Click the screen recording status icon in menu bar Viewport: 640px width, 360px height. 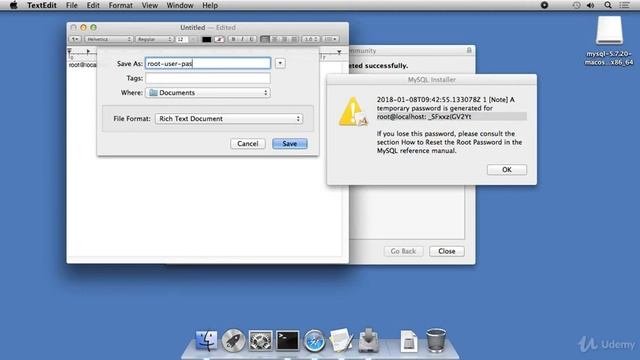pyautogui.click(x=544, y=5)
